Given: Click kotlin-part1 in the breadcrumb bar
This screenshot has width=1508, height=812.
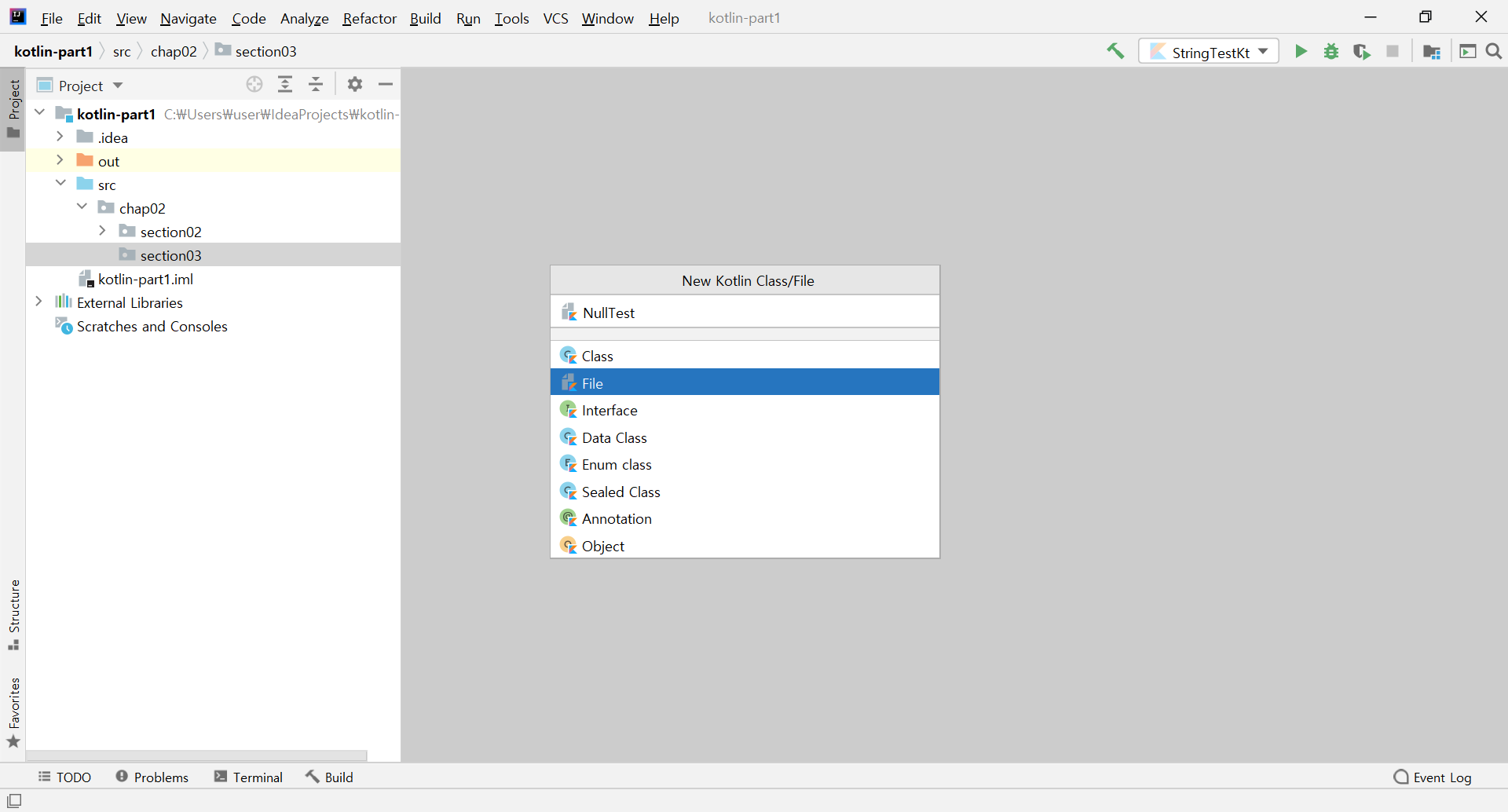Looking at the screenshot, I should point(53,51).
